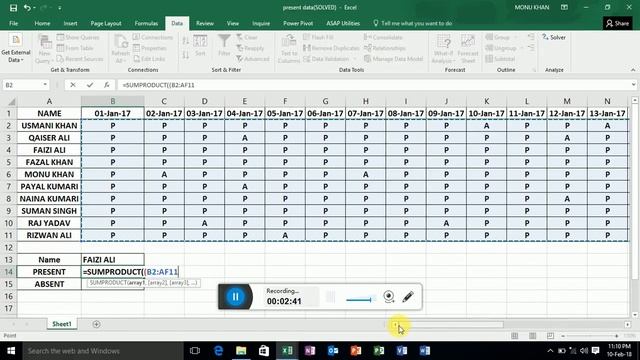This screenshot has width=640, height=360.
Task: Open File Explorer from taskbar
Action: (241, 351)
